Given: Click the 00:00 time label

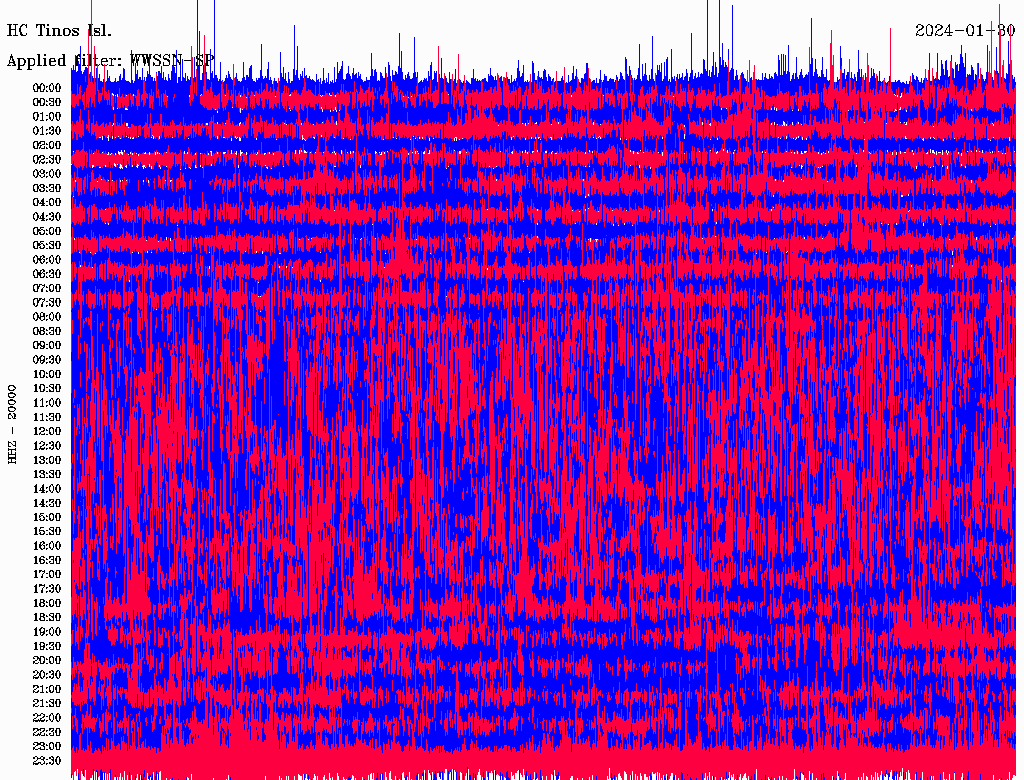Looking at the screenshot, I should 47,88.
